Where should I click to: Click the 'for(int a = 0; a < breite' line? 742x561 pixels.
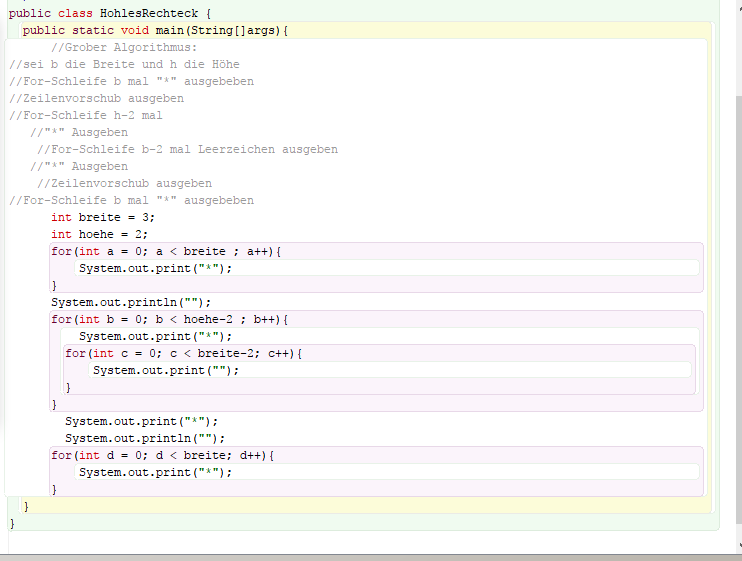click(166, 252)
